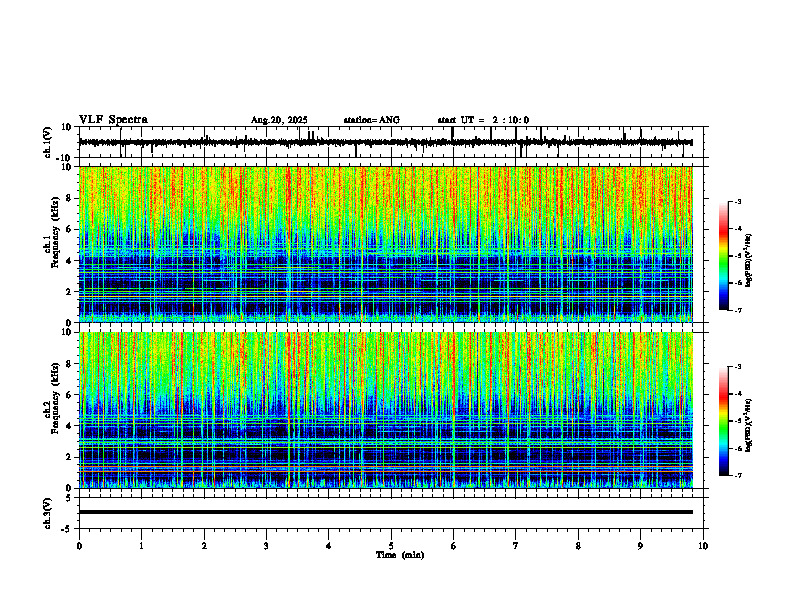Click the "ch.1(V)" waveform axis label
The image size is (792, 612).
pos(48,142)
